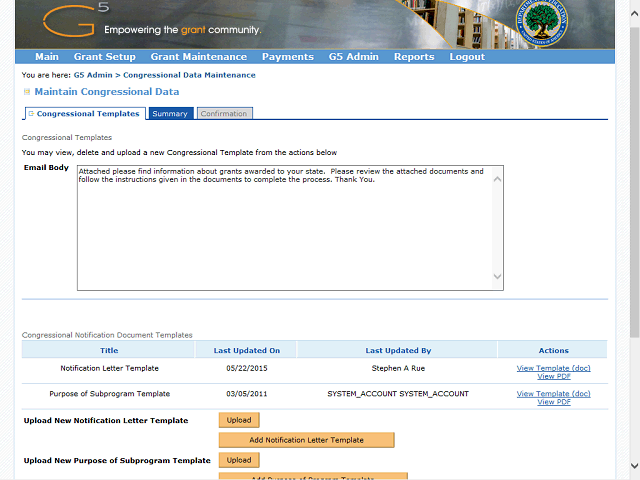Screen dimensions: 640x480
Task: Click the Email Body scroll down arrow
Action: point(498,276)
